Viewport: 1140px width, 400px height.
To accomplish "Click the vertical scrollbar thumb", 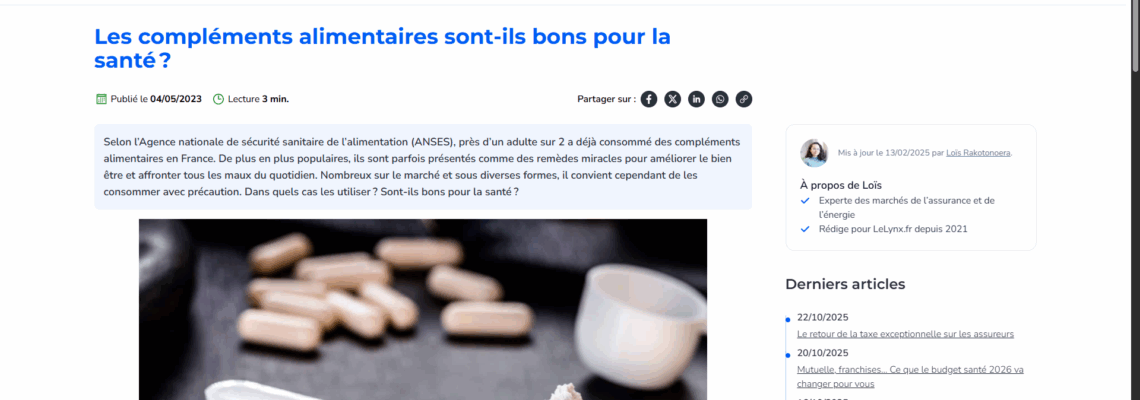I will coord(1135,36).
